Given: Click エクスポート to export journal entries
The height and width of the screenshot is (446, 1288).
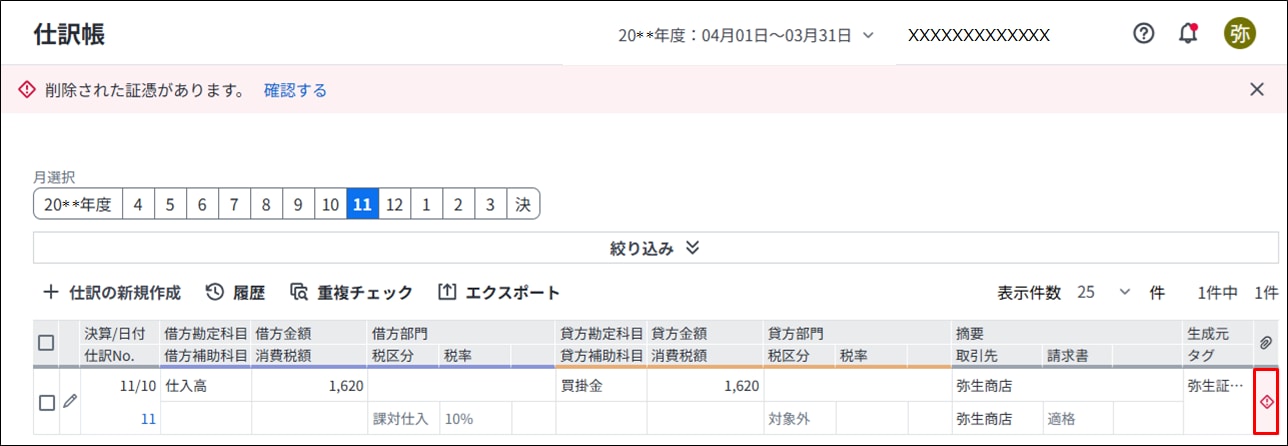Looking at the screenshot, I should pyautogui.click(x=499, y=293).
